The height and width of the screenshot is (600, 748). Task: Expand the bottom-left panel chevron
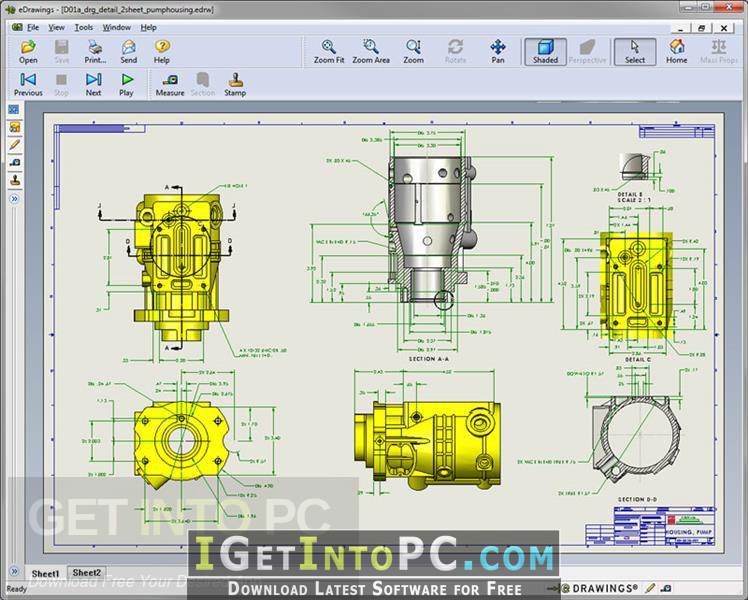point(14,571)
